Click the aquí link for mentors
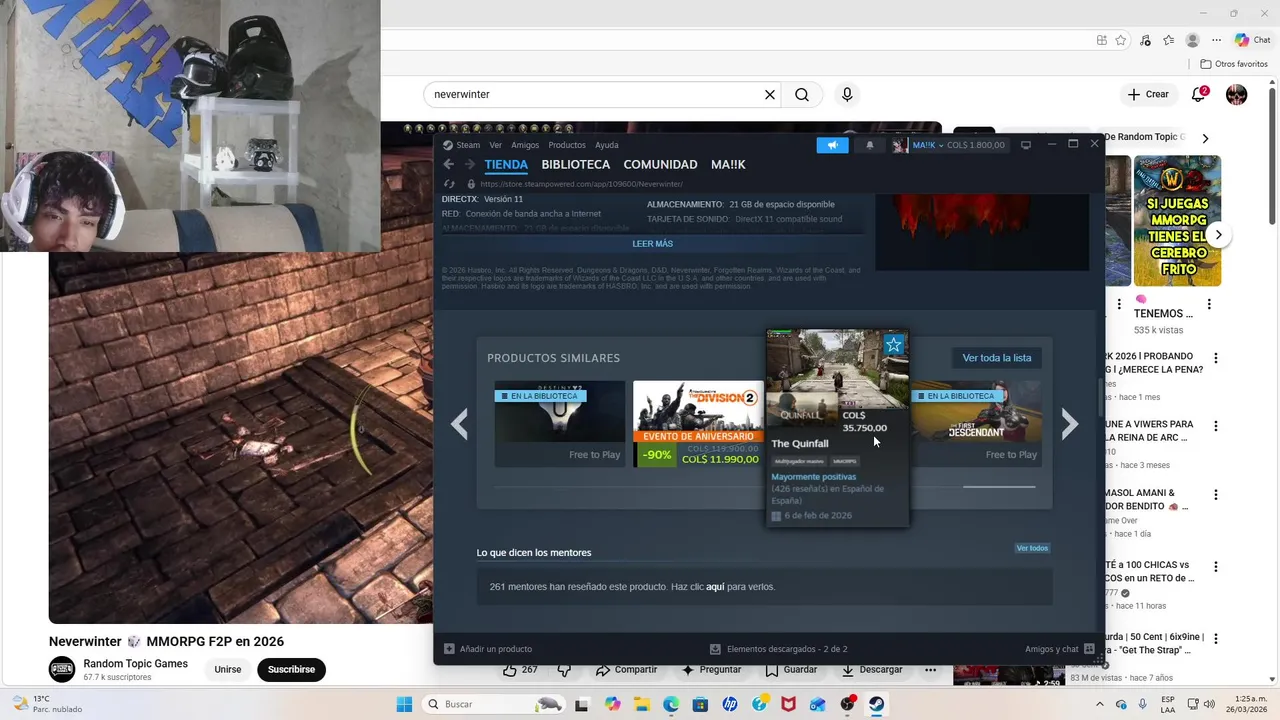Screen dimensions: 1280x720 715,587
